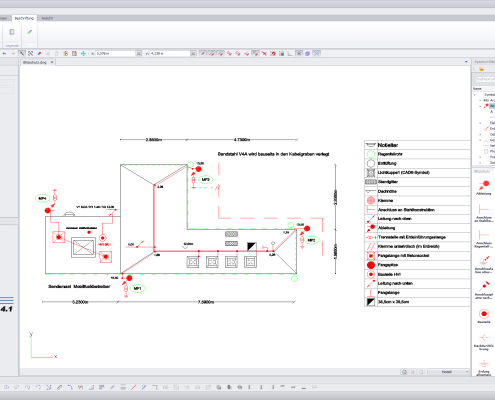Toggle the lock button after y field
Image resolution: width=495 pixels, height=400 pixels.
click(x=193, y=53)
